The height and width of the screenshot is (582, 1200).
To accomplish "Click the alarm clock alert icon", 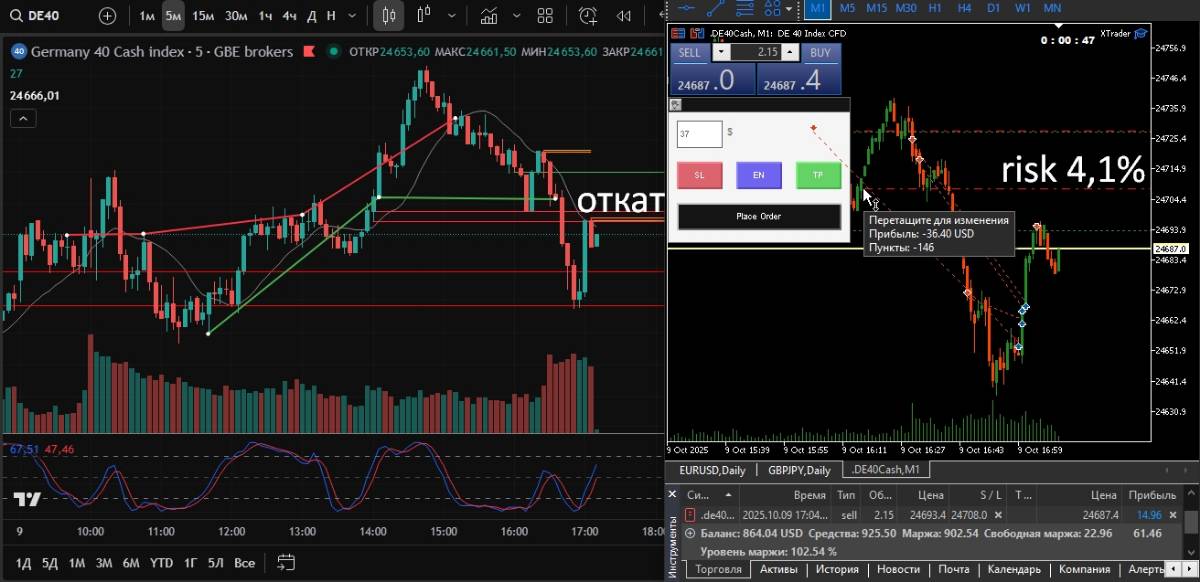I will (x=588, y=16).
